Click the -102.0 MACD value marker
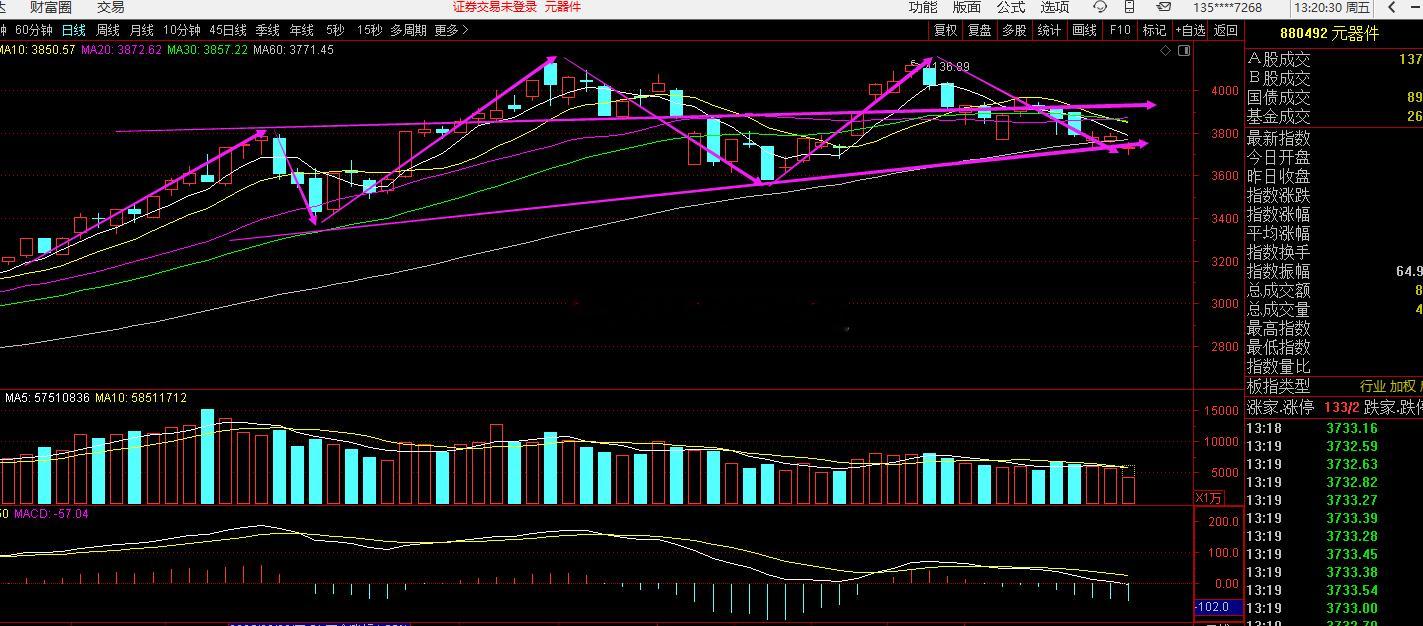Image resolution: width=1423 pixels, height=626 pixels. 1218,607
